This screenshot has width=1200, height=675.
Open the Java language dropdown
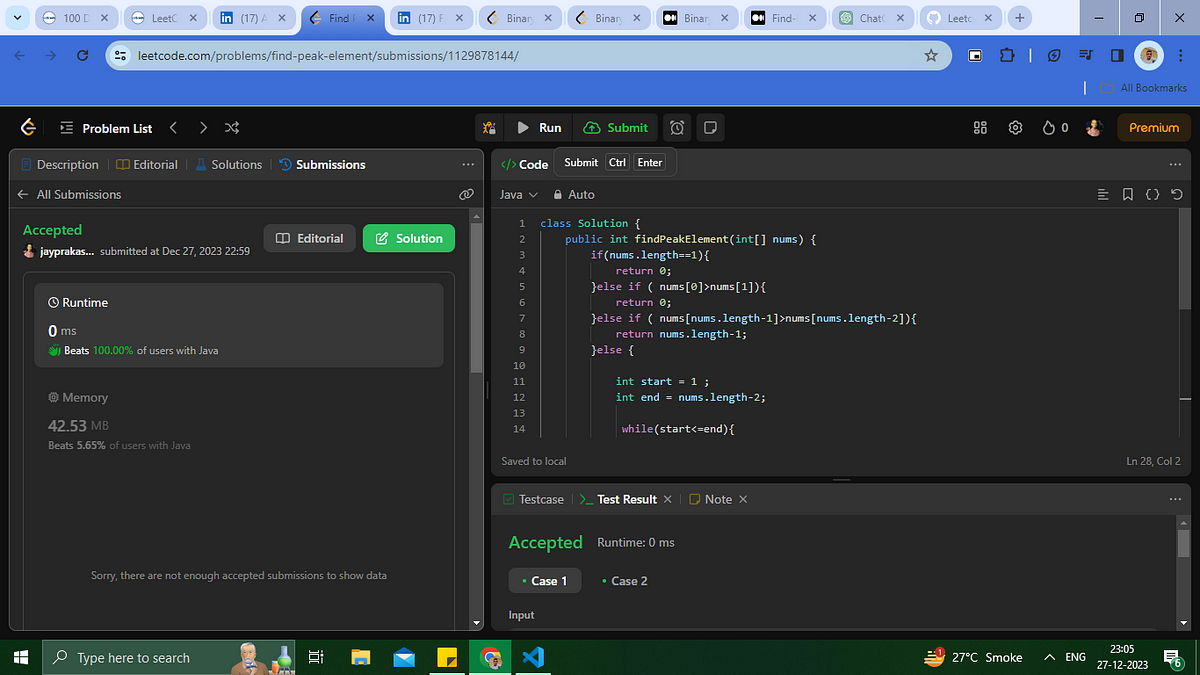coord(518,194)
